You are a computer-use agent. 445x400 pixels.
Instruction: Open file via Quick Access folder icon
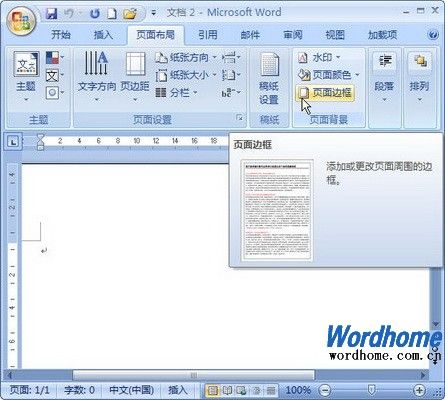pos(130,14)
